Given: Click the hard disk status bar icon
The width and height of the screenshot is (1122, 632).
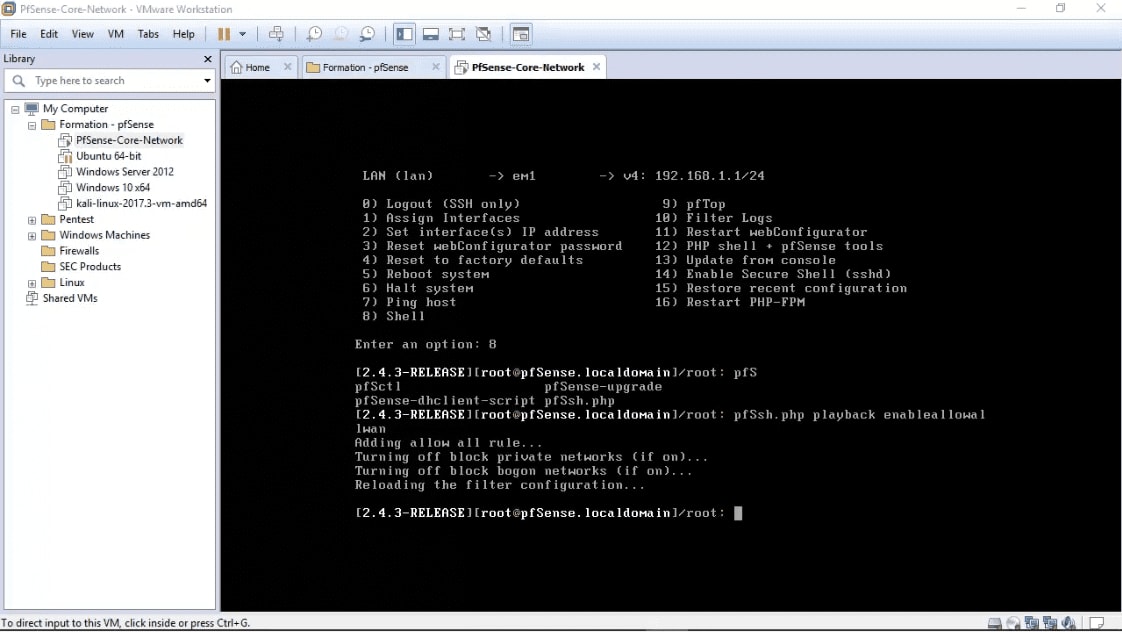Looking at the screenshot, I should point(995,623).
